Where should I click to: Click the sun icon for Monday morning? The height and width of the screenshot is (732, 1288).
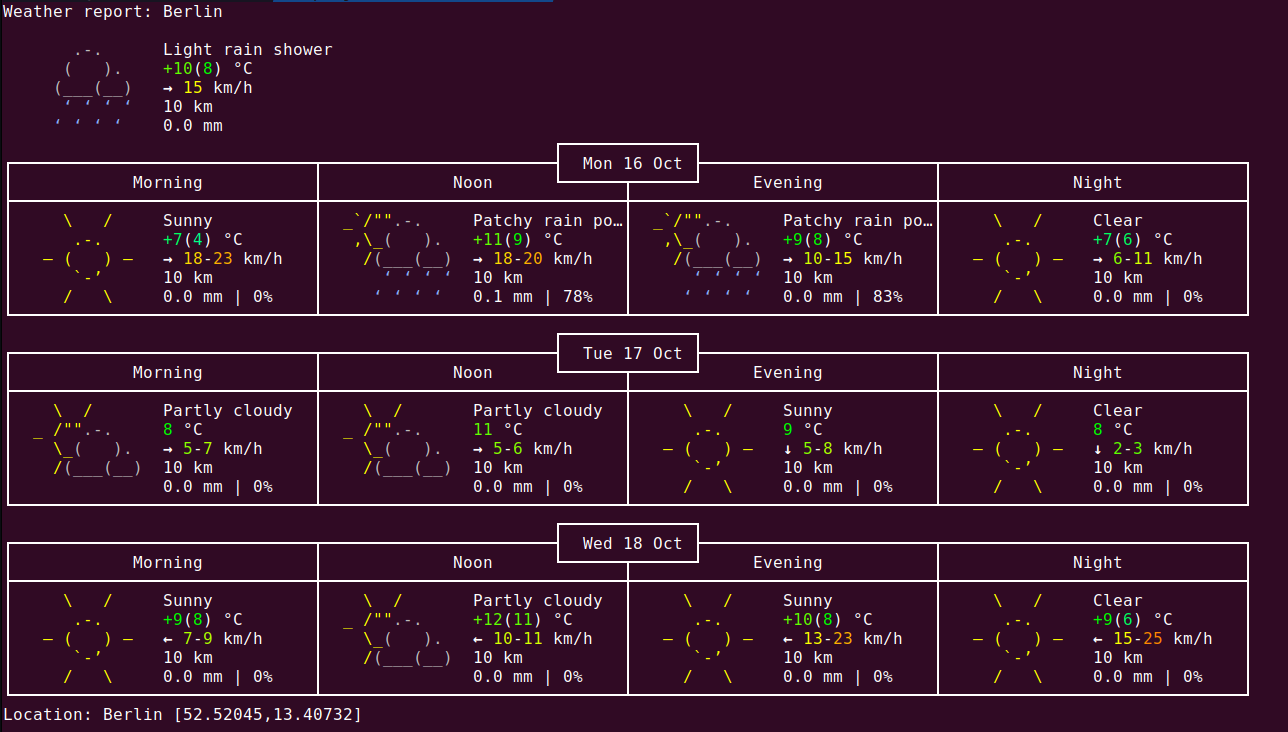87,259
